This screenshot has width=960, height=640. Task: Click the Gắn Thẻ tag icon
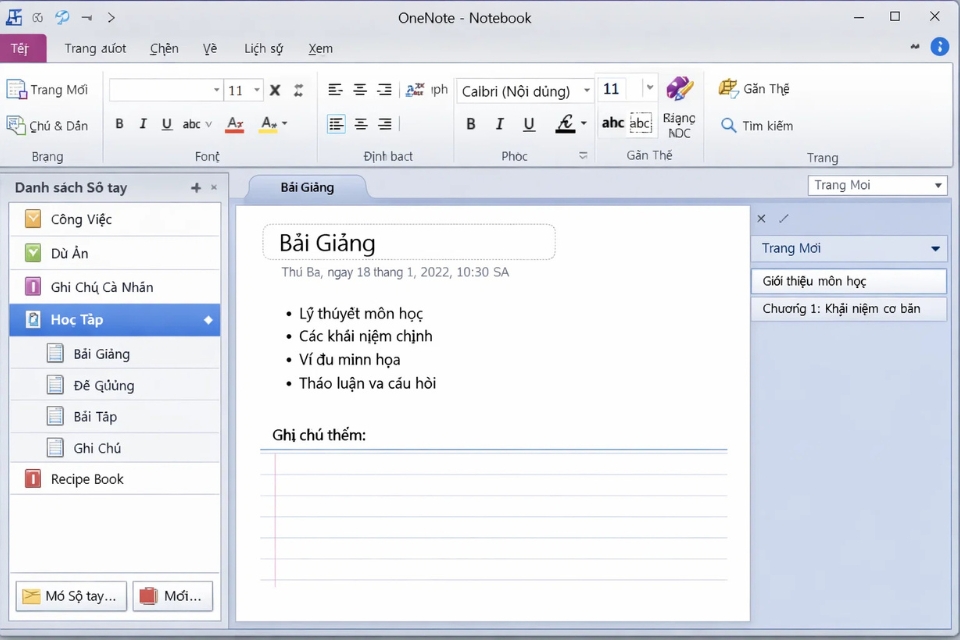tap(727, 88)
